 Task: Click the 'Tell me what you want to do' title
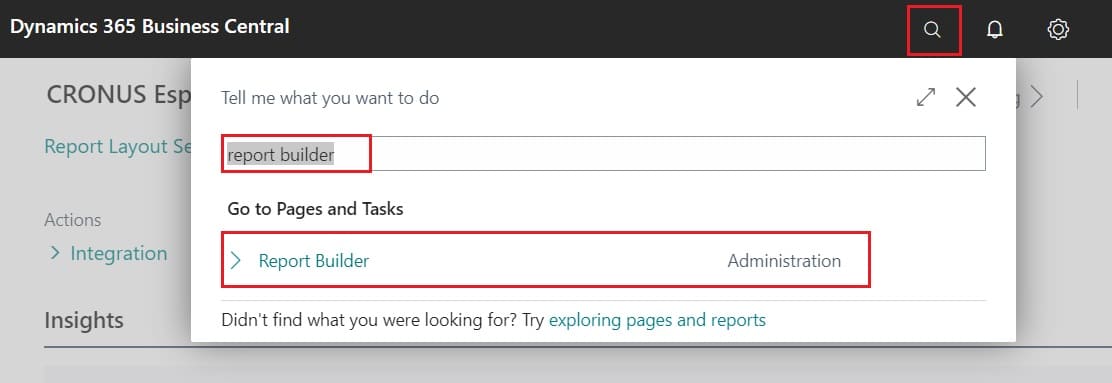(330, 98)
